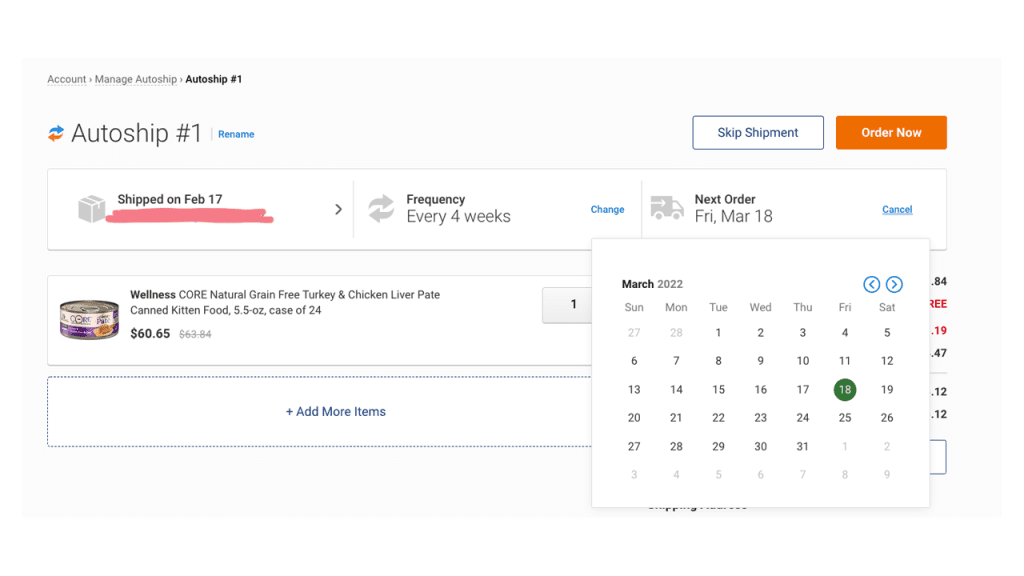Select March 1 in the calendar
The image size is (1024, 576).
point(718,332)
